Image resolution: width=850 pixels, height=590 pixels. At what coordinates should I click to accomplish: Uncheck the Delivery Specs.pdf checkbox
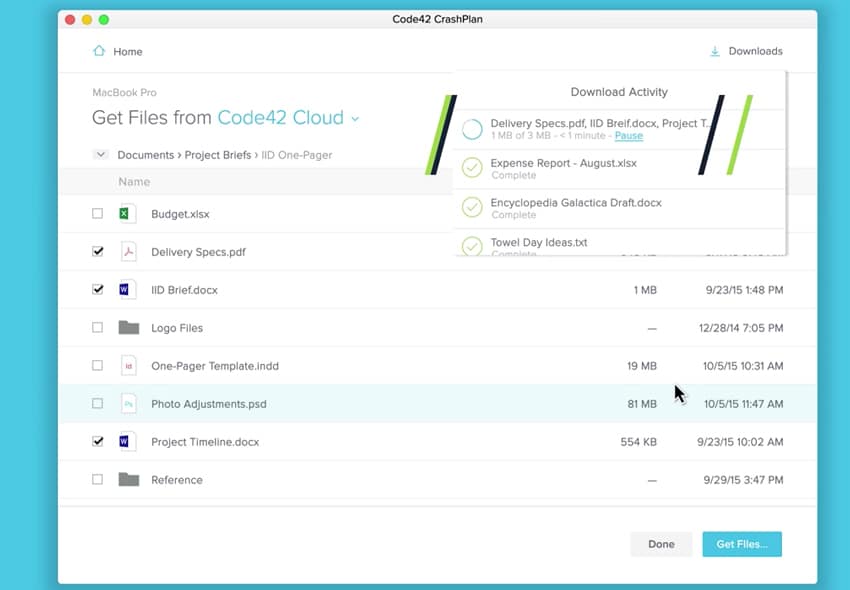[98, 251]
